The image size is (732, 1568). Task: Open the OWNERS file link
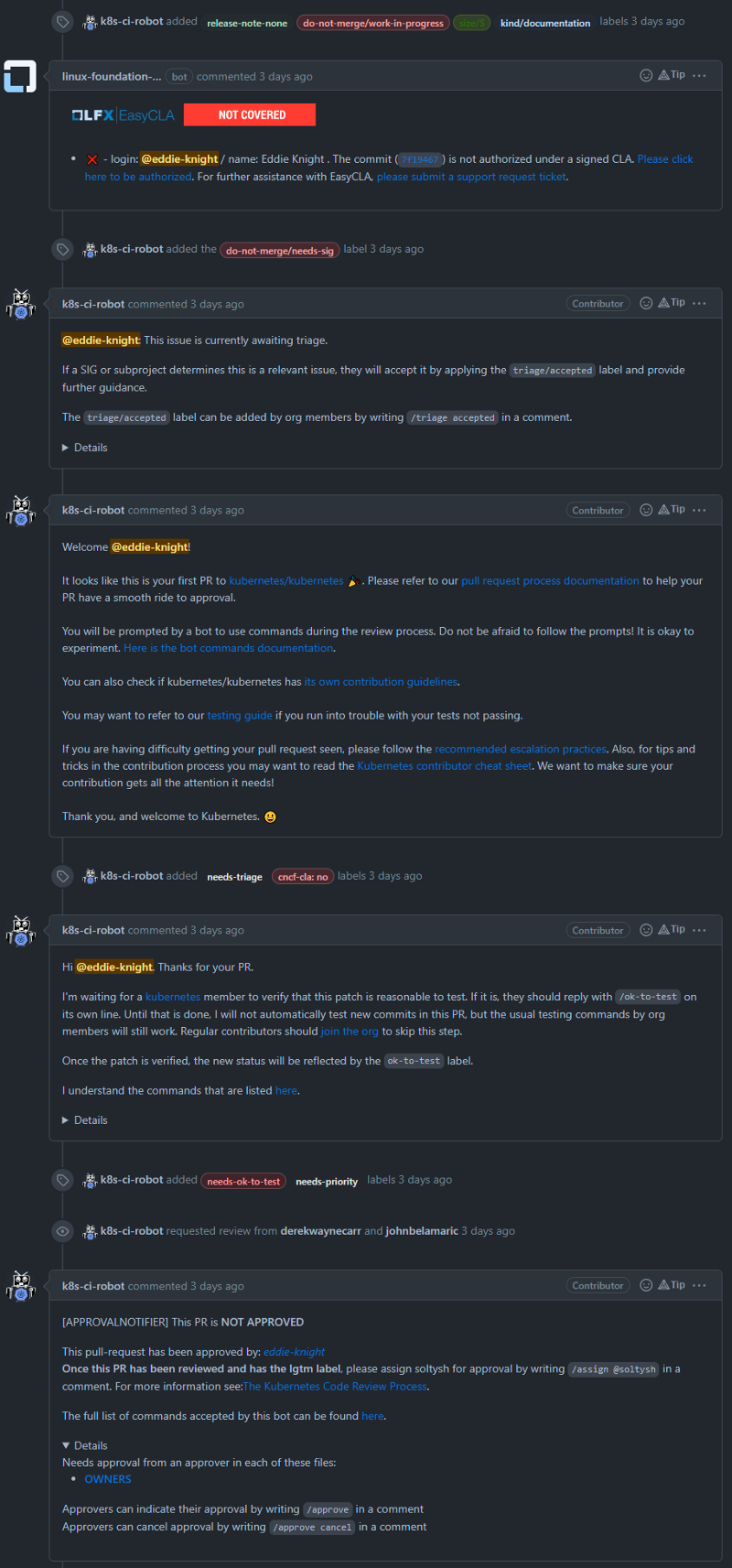click(108, 1479)
